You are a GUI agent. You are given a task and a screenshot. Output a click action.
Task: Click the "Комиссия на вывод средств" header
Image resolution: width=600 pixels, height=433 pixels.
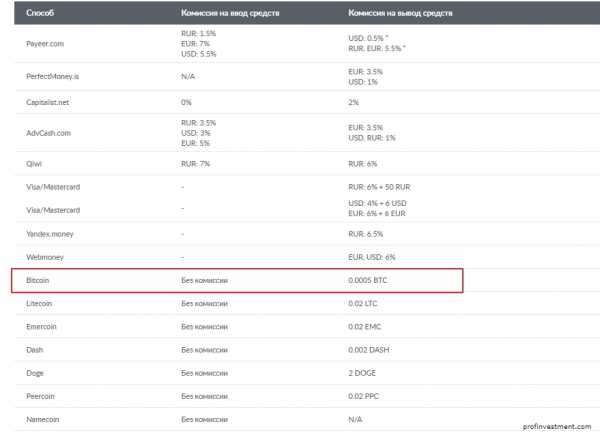(400, 13)
